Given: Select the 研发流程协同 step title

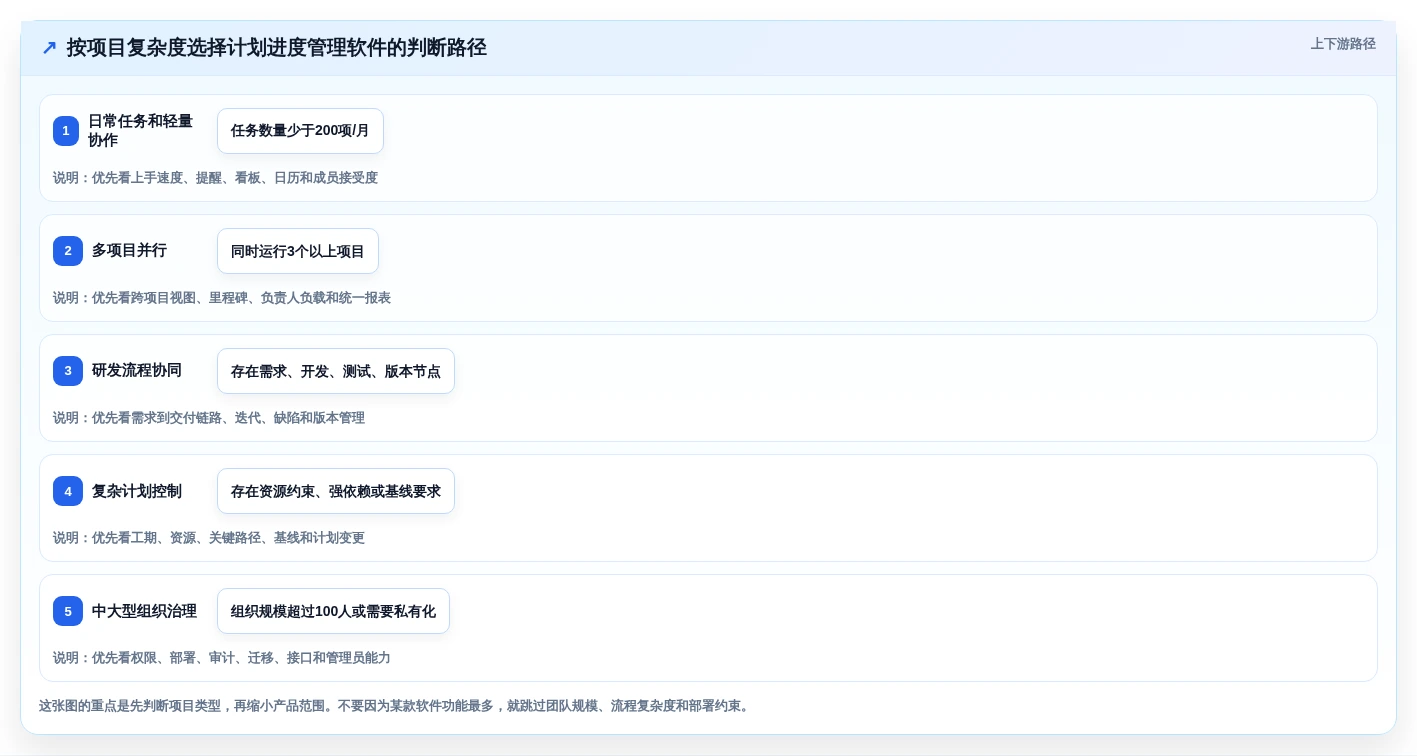Looking at the screenshot, I should click(137, 371).
